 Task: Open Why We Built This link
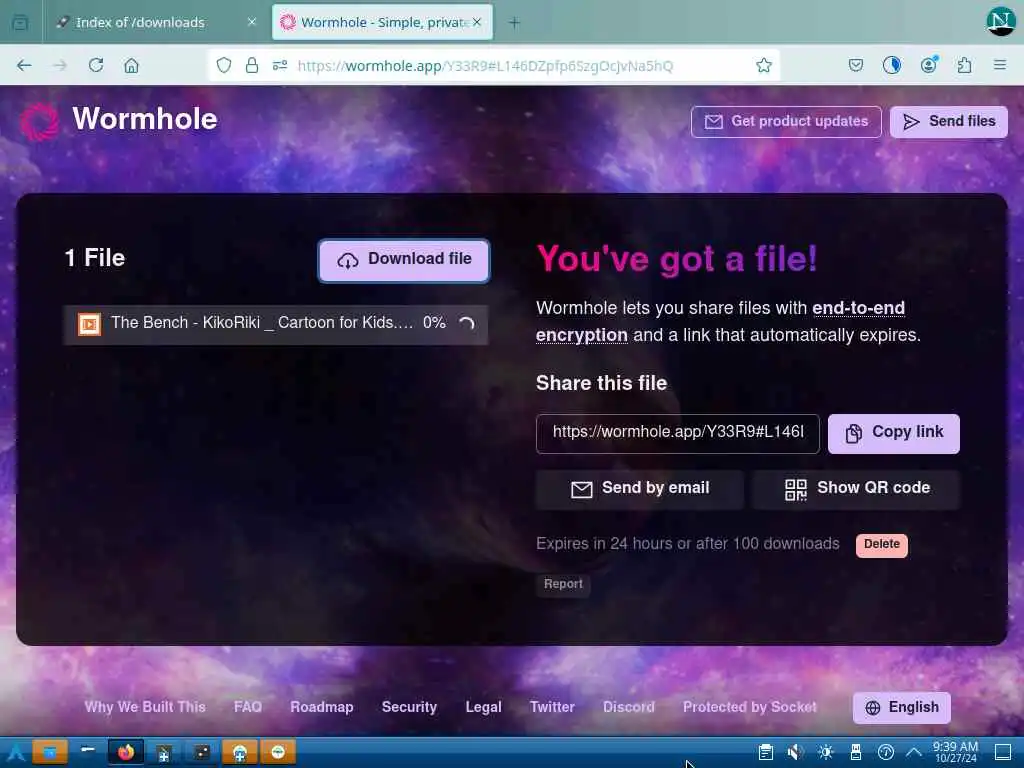(x=145, y=707)
